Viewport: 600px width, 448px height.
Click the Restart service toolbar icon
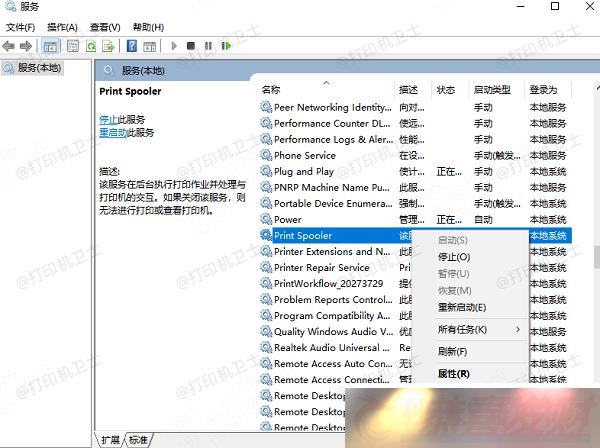(226, 46)
